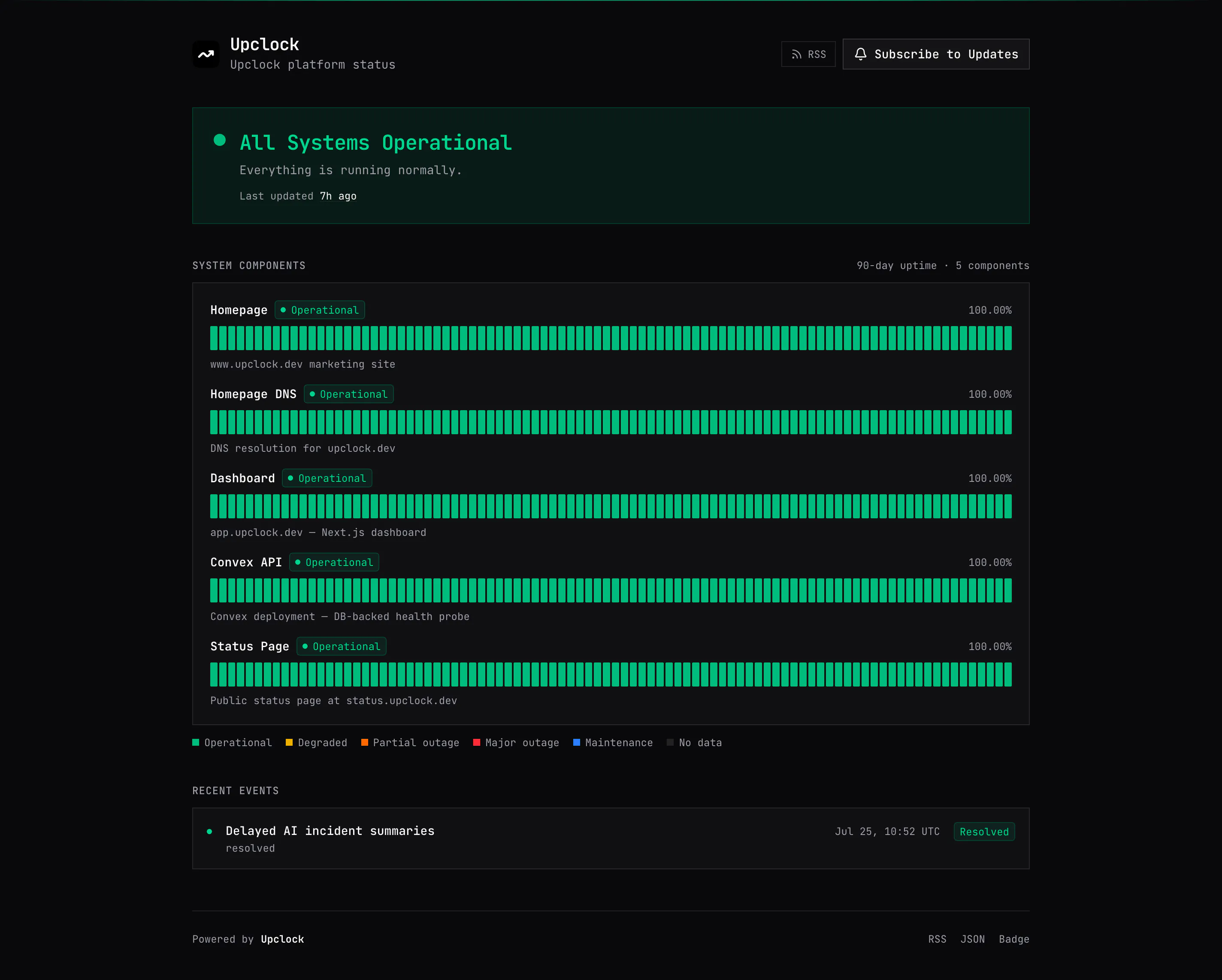Click the Convex API uptime bar chart
This screenshot has height=980, width=1222.
(x=611, y=590)
